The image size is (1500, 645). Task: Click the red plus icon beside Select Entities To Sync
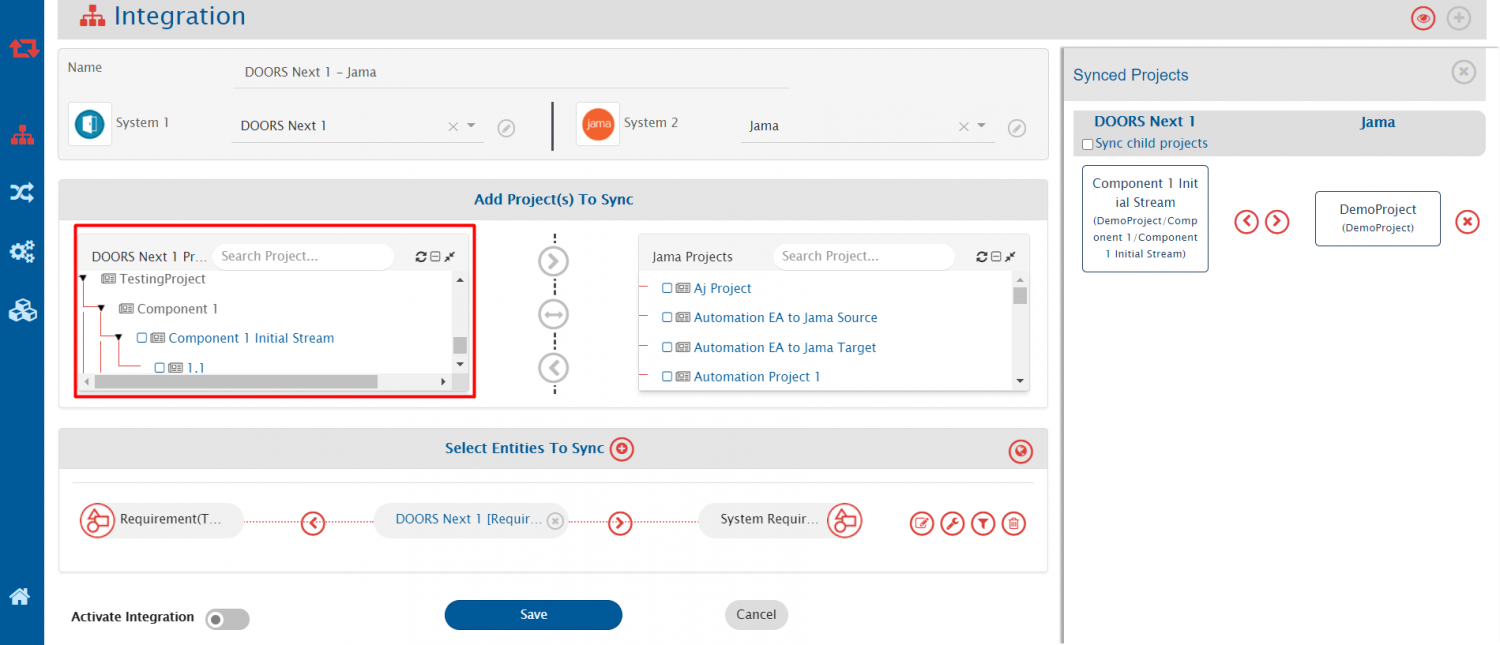622,449
